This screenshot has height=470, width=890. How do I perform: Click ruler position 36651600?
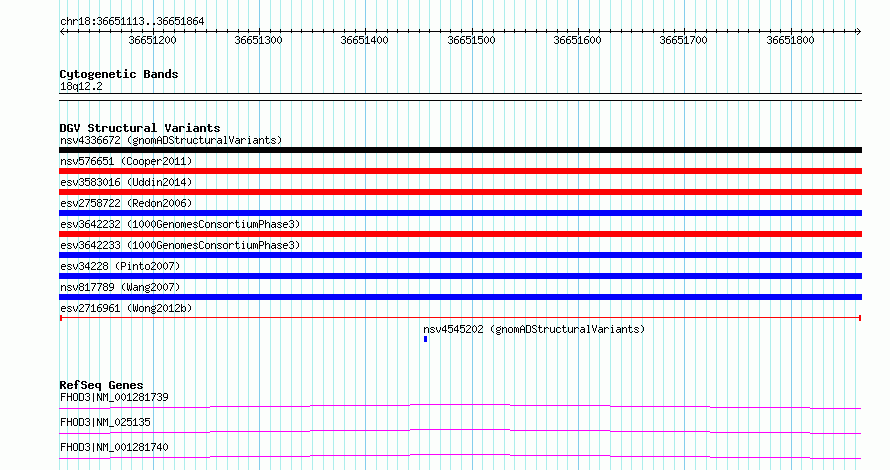pos(577,40)
